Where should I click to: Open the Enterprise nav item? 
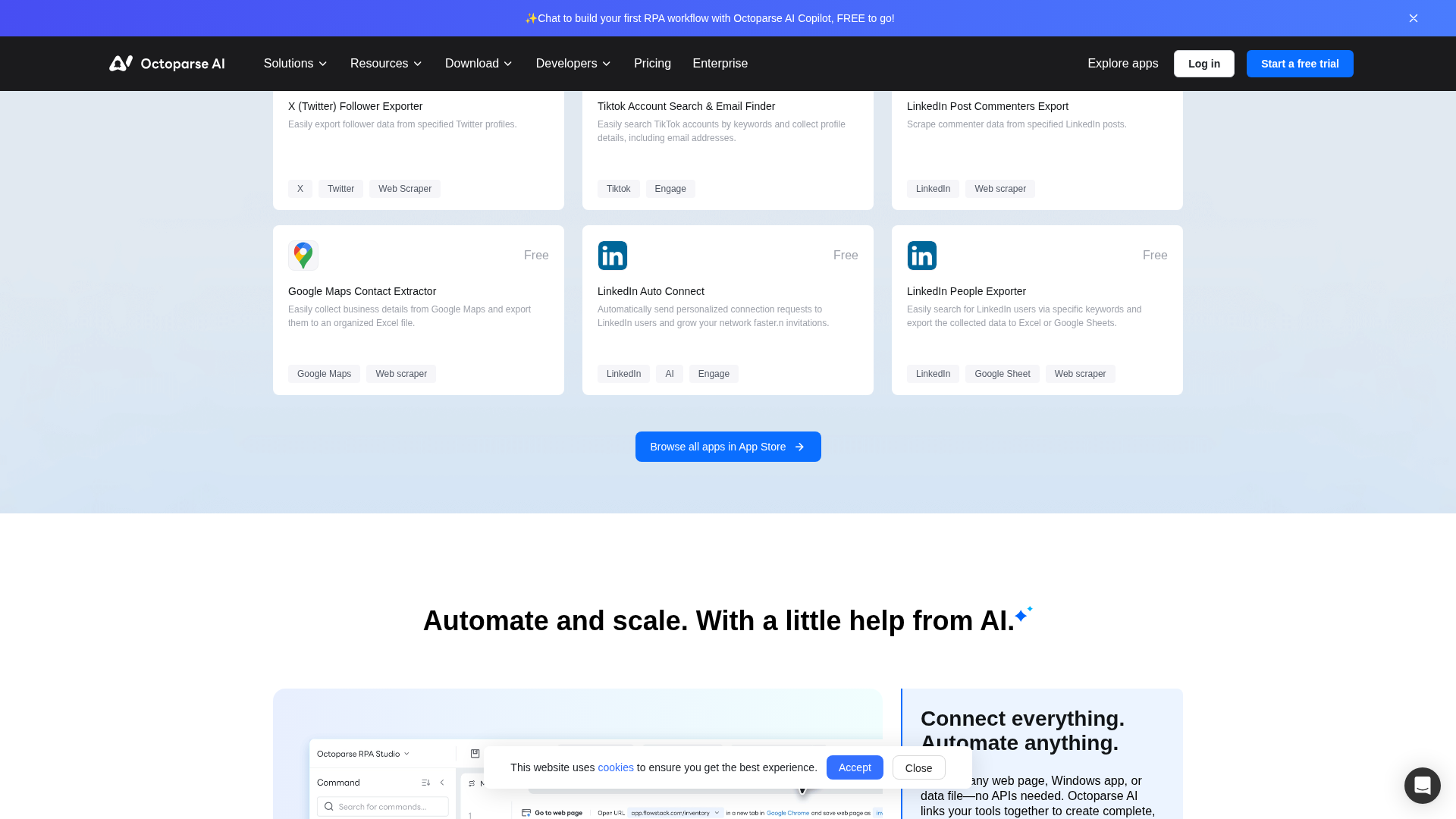point(720,64)
